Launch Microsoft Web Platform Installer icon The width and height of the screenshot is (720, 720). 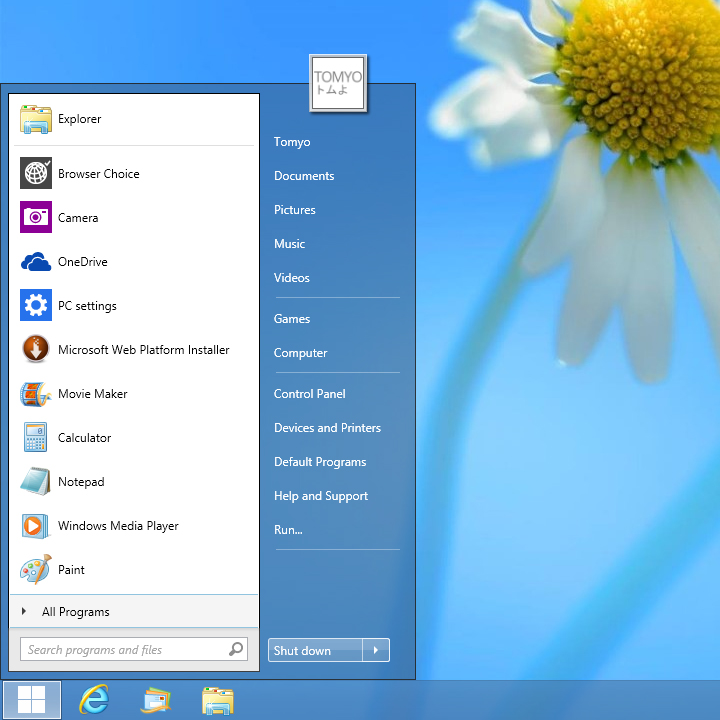click(x=36, y=350)
